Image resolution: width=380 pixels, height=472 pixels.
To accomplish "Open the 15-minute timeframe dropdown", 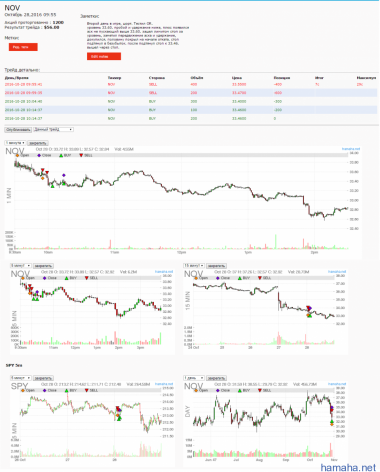I will [194, 266].
